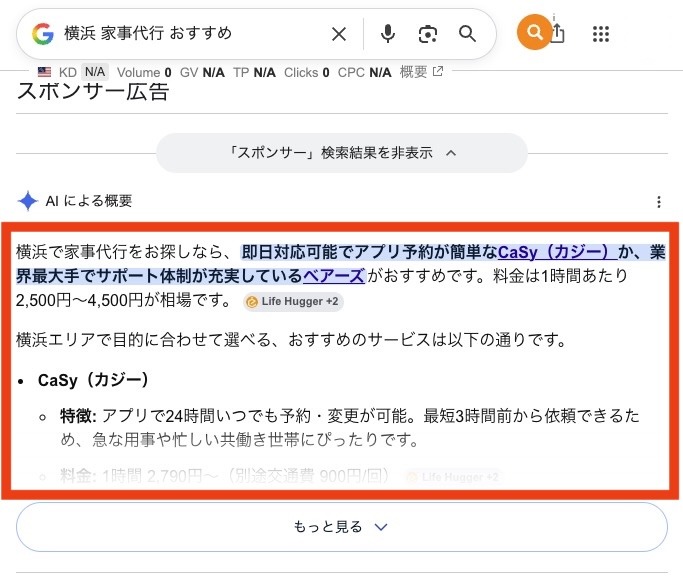Screen dimensions: 683x583
Task: Click the Volume 0 metric
Action: 144,72
